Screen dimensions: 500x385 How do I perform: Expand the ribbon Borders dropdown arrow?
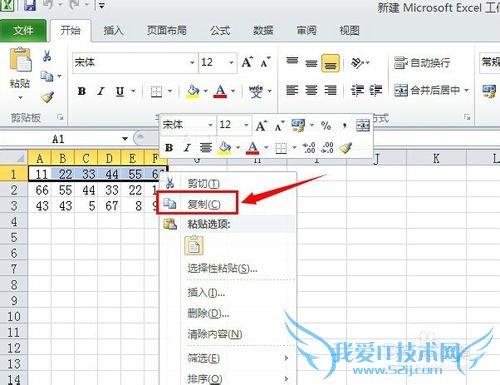[x=170, y=91]
